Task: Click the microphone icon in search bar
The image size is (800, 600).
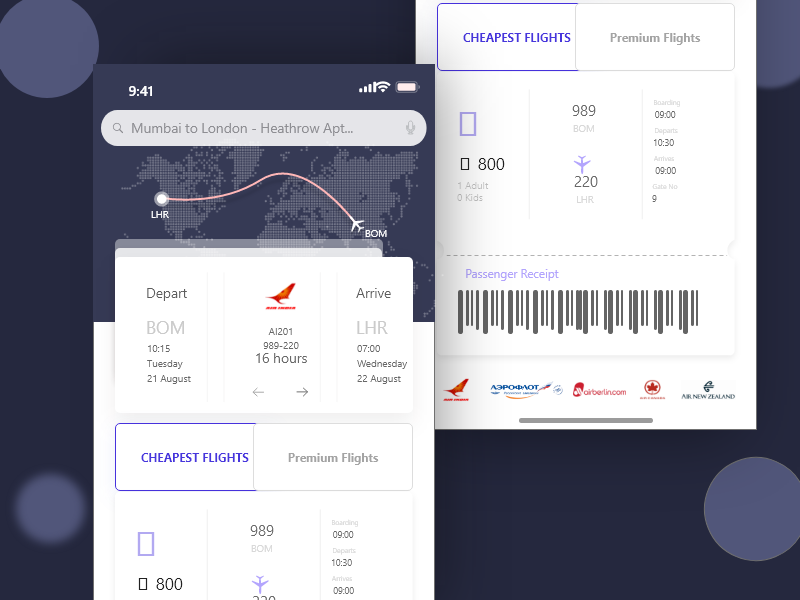Action: (410, 128)
